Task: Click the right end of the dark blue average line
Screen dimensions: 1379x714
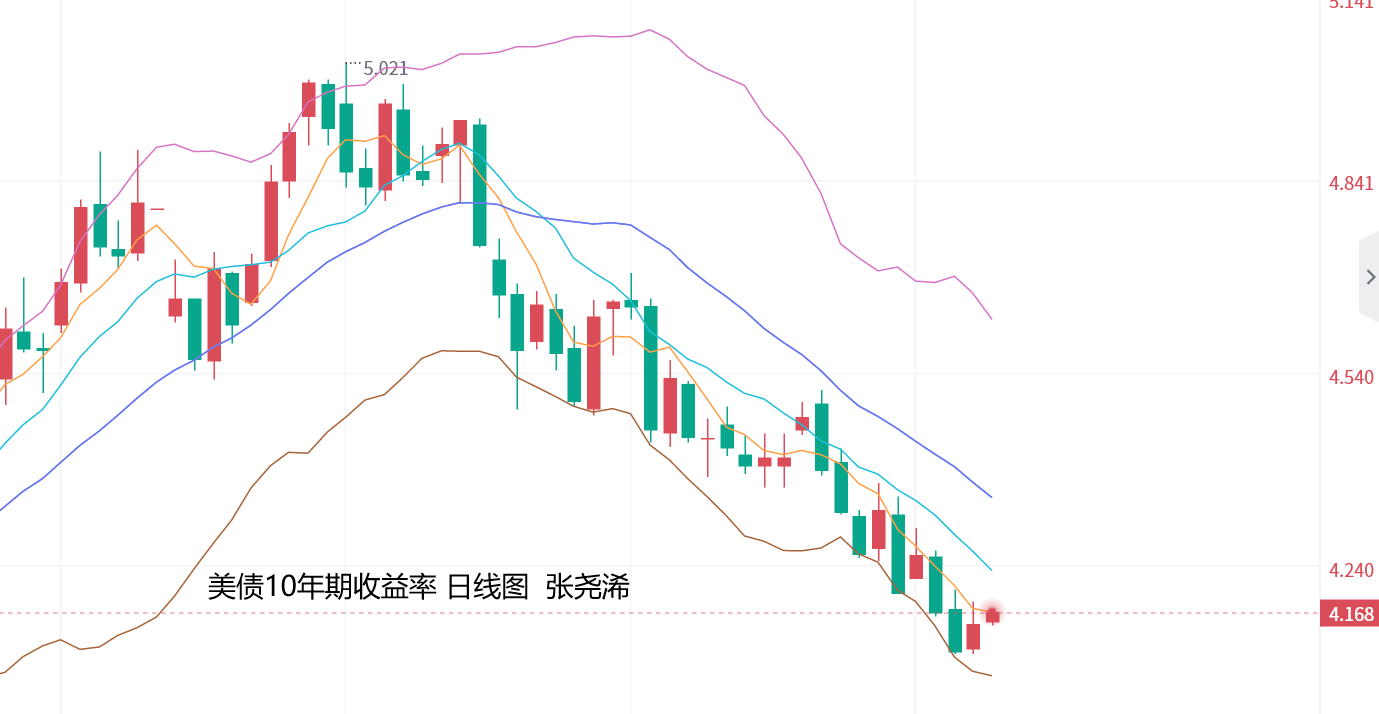Action: pyautogui.click(x=990, y=496)
